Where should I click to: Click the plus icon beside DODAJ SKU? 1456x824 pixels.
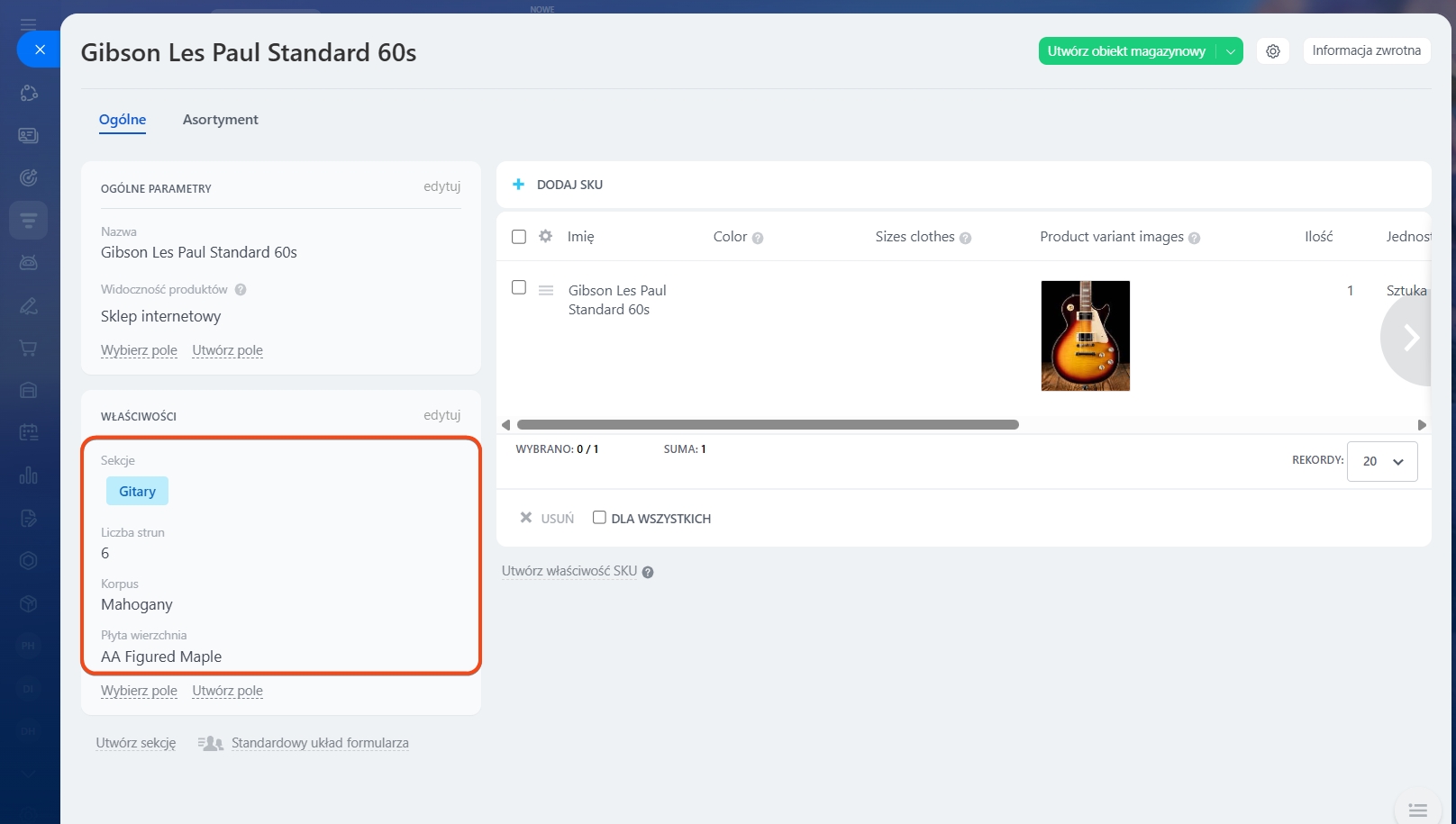518,185
